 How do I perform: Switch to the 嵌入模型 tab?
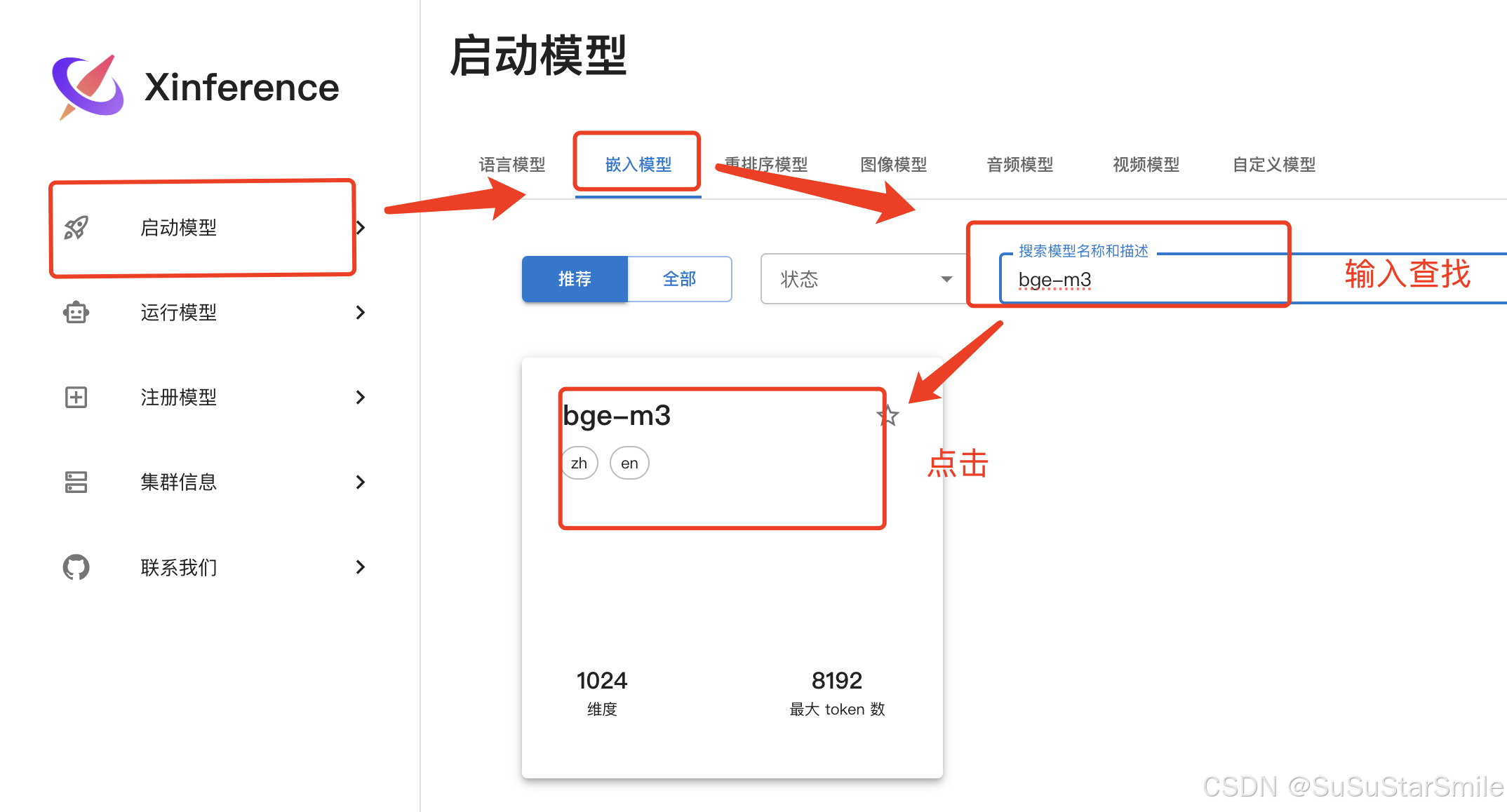point(638,165)
